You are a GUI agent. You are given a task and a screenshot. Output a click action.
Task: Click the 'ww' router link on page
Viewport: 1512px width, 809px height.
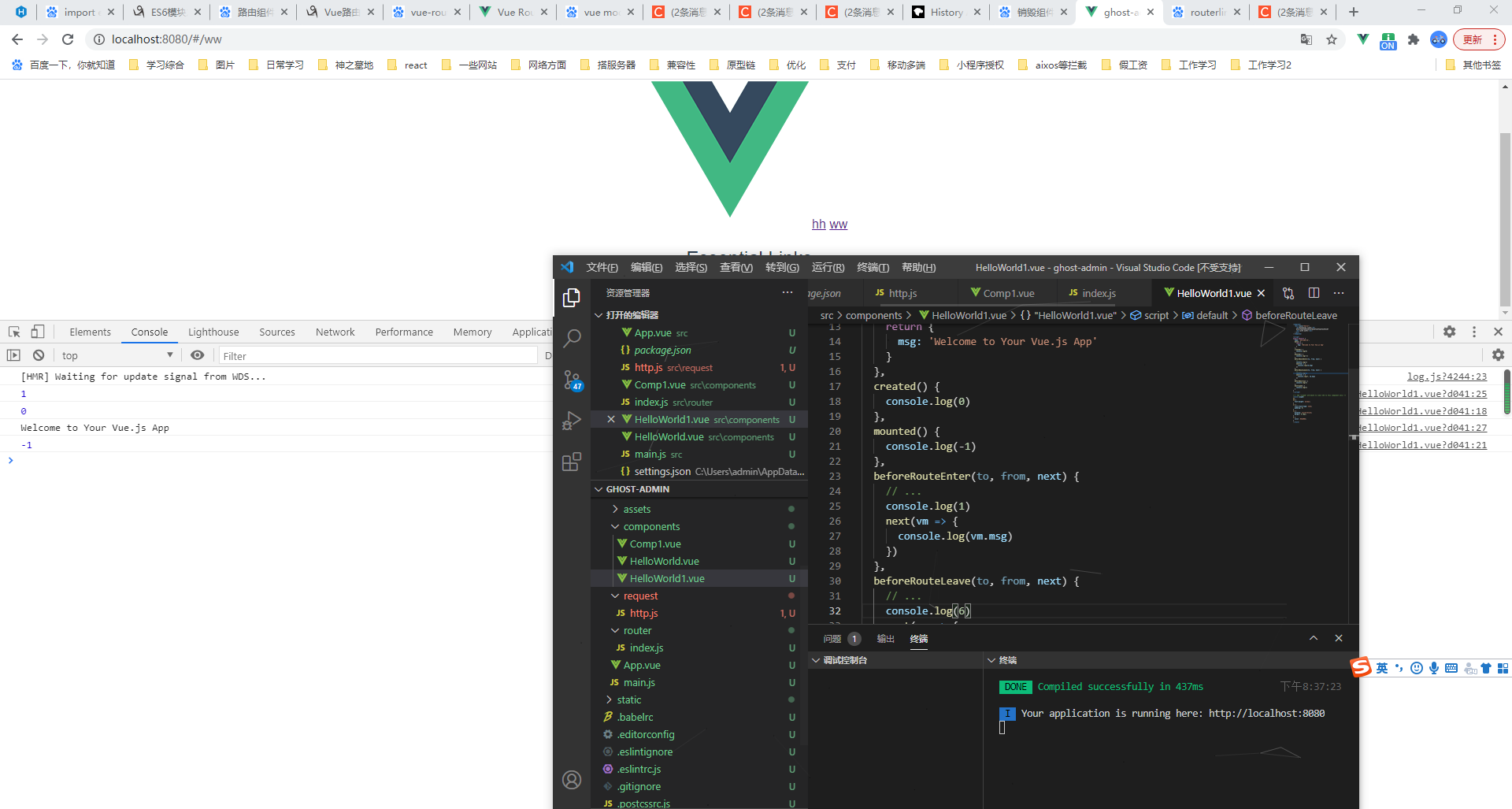click(839, 225)
